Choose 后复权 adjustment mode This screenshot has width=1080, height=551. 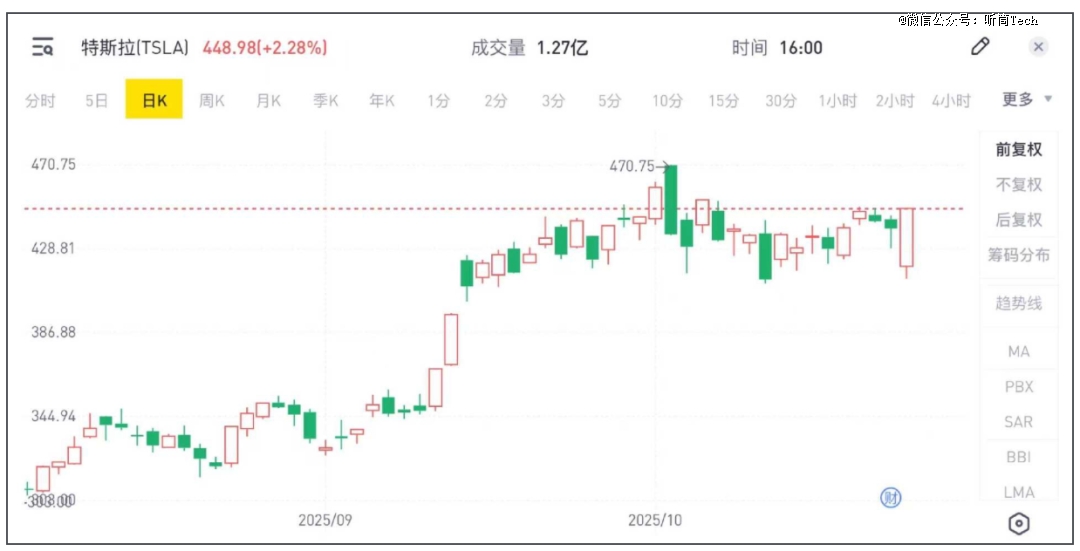tap(1018, 220)
